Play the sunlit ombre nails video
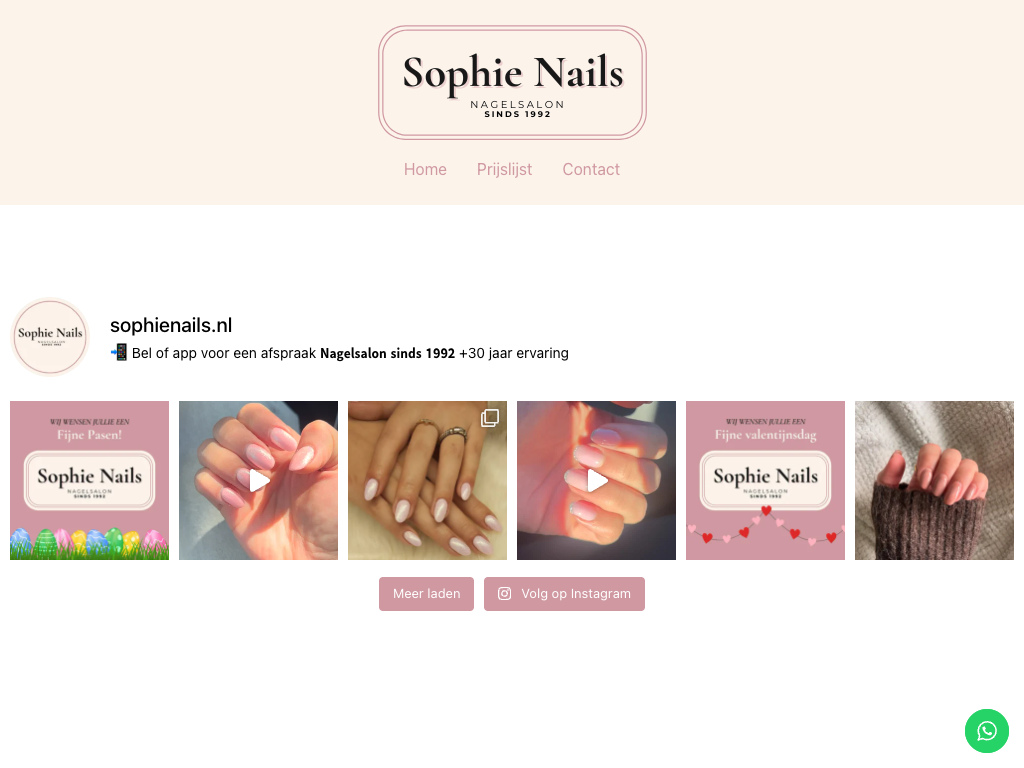This screenshot has width=1024, height=768. [x=596, y=481]
